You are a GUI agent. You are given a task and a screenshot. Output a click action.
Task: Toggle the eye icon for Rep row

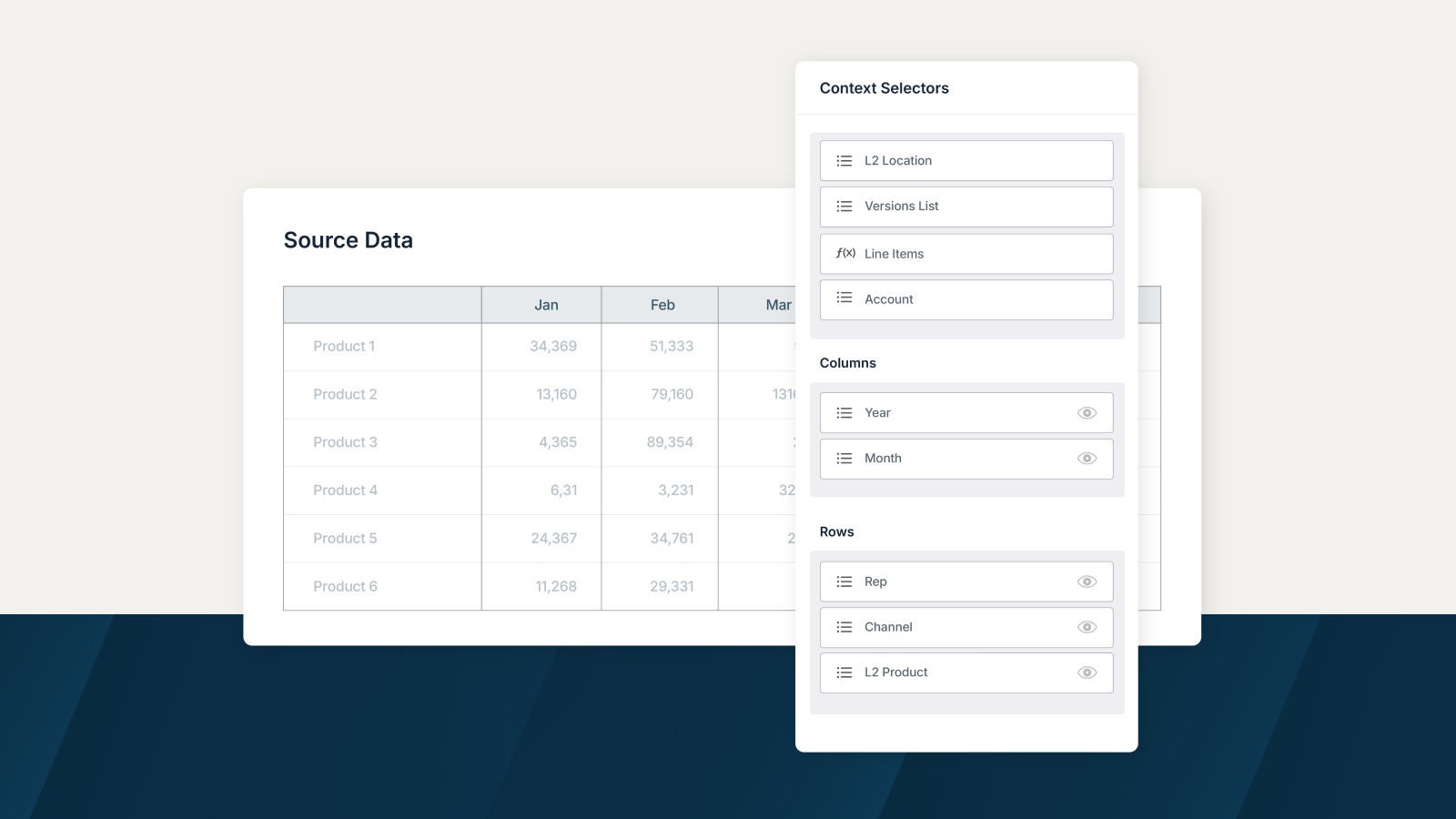[1087, 581]
